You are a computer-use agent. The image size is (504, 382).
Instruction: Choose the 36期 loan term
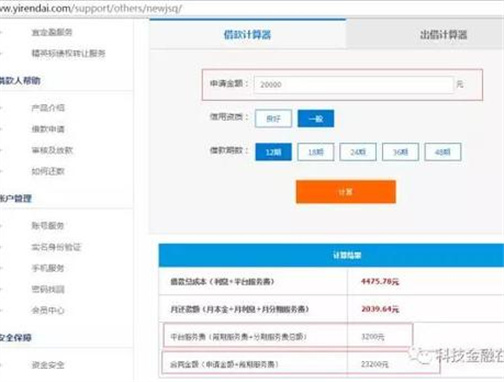(400, 152)
